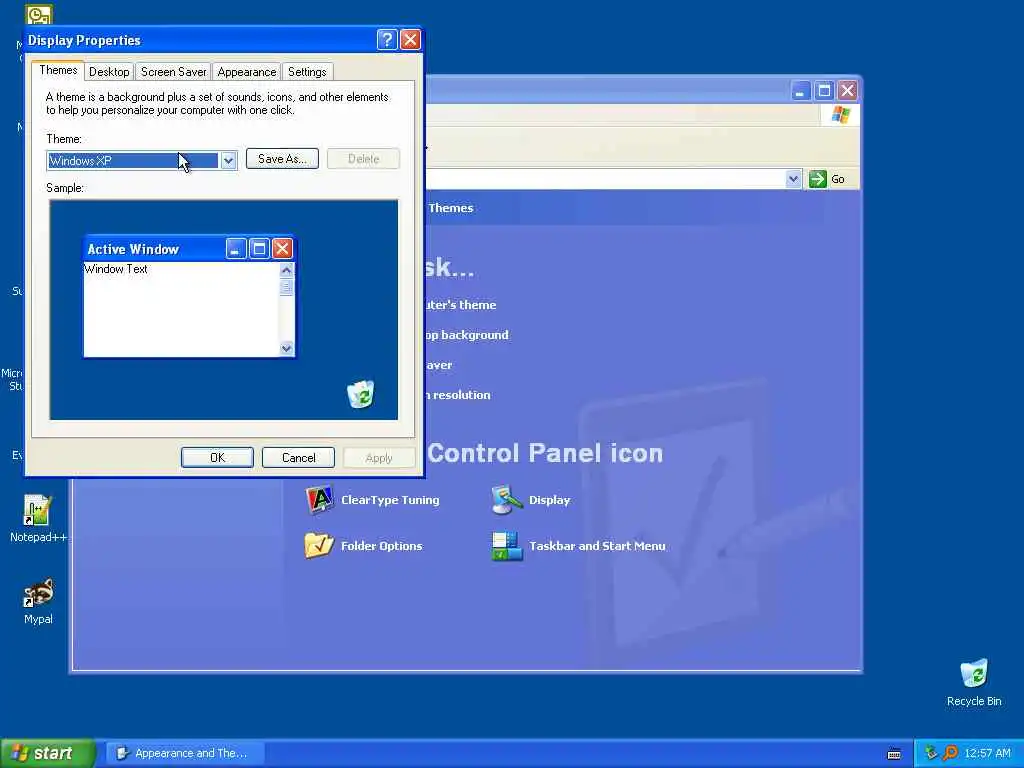
Task: Open the Display control panel icon
Action: [507, 500]
